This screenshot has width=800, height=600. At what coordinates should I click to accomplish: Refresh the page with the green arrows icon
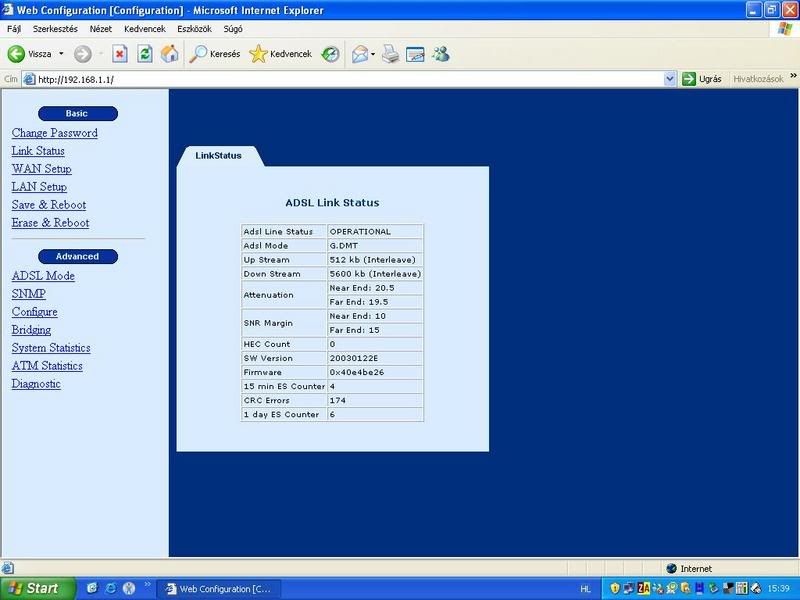[145, 54]
